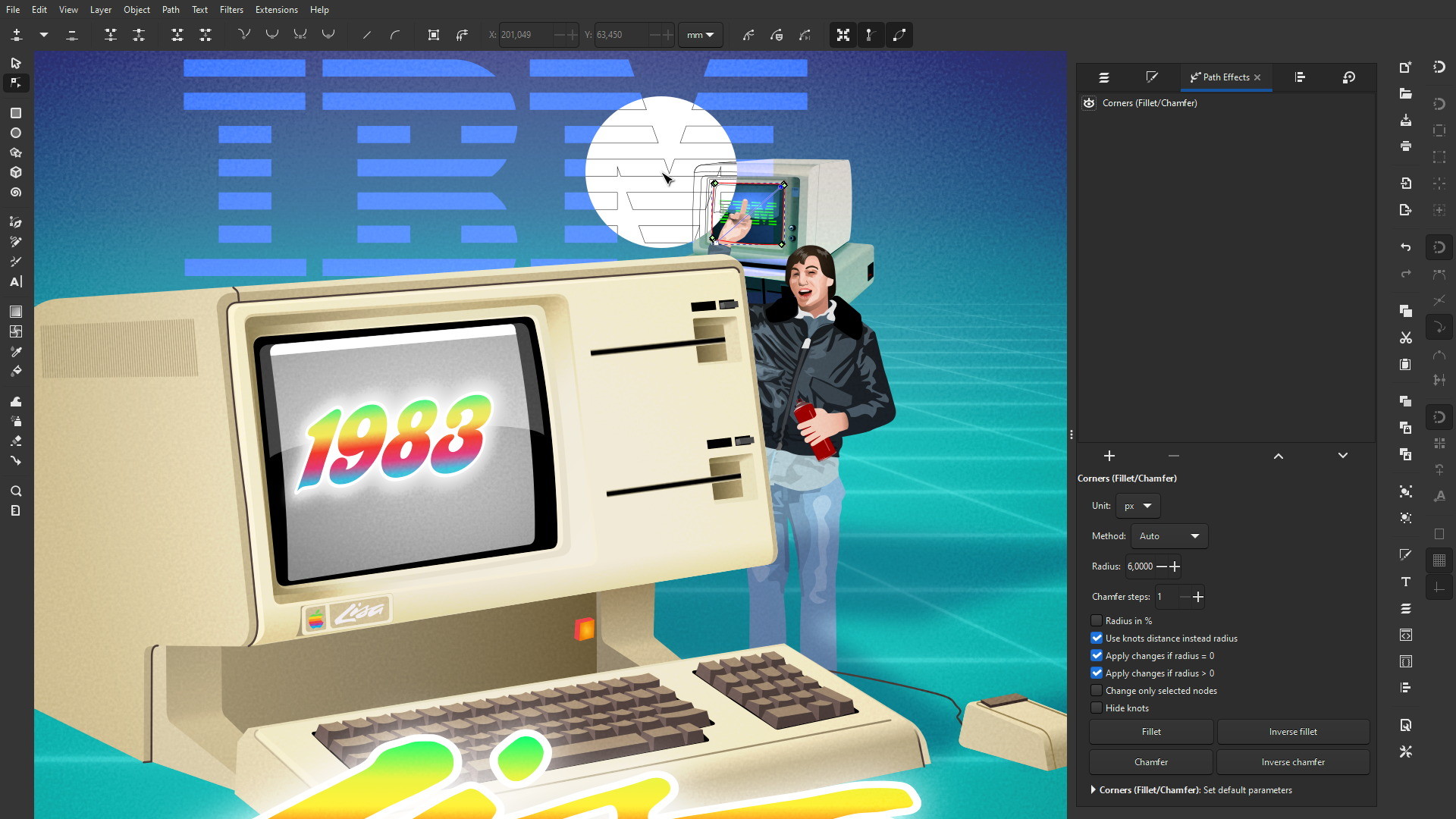Image resolution: width=1456 pixels, height=819 pixels.
Task: Select the 3D Box tool
Action: (15, 172)
